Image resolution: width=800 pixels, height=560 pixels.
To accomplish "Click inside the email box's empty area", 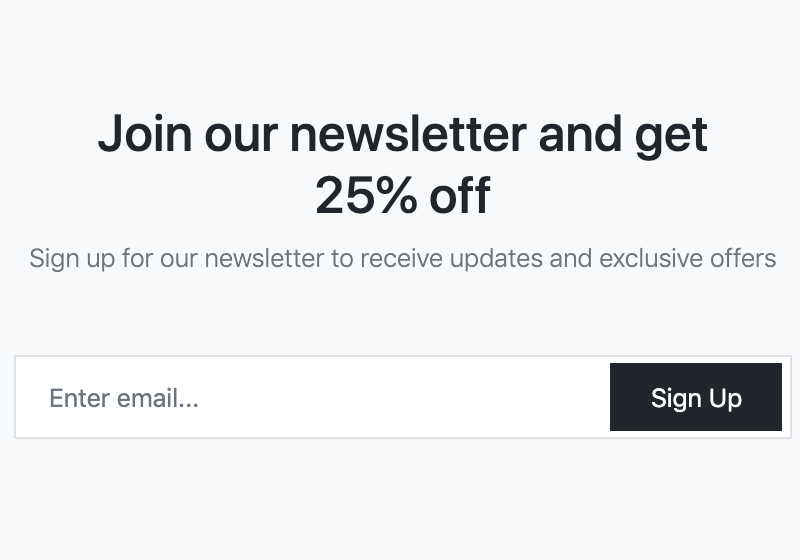I will 403,397.
